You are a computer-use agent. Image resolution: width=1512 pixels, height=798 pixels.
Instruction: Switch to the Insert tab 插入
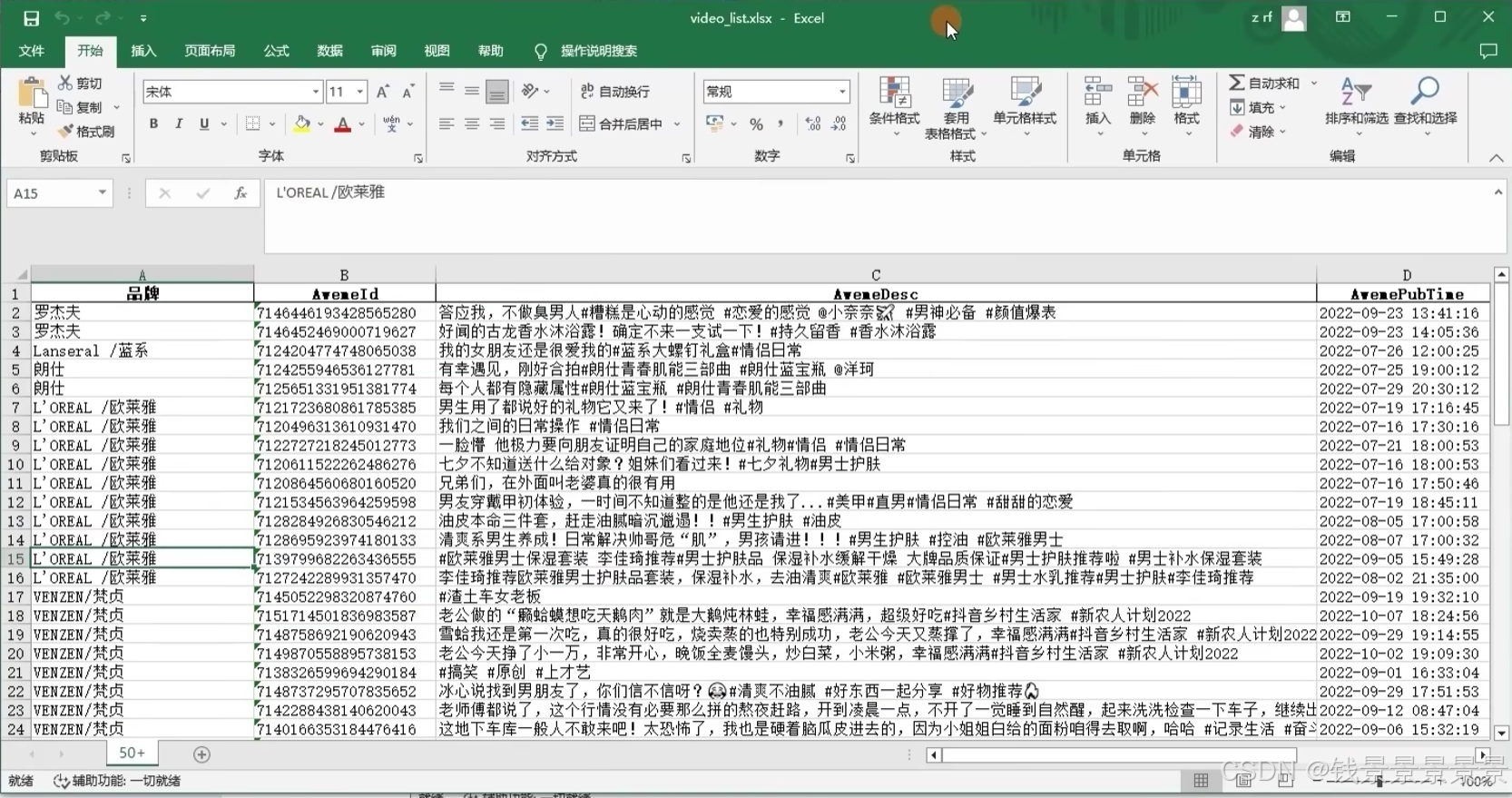(x=143, y=51)
